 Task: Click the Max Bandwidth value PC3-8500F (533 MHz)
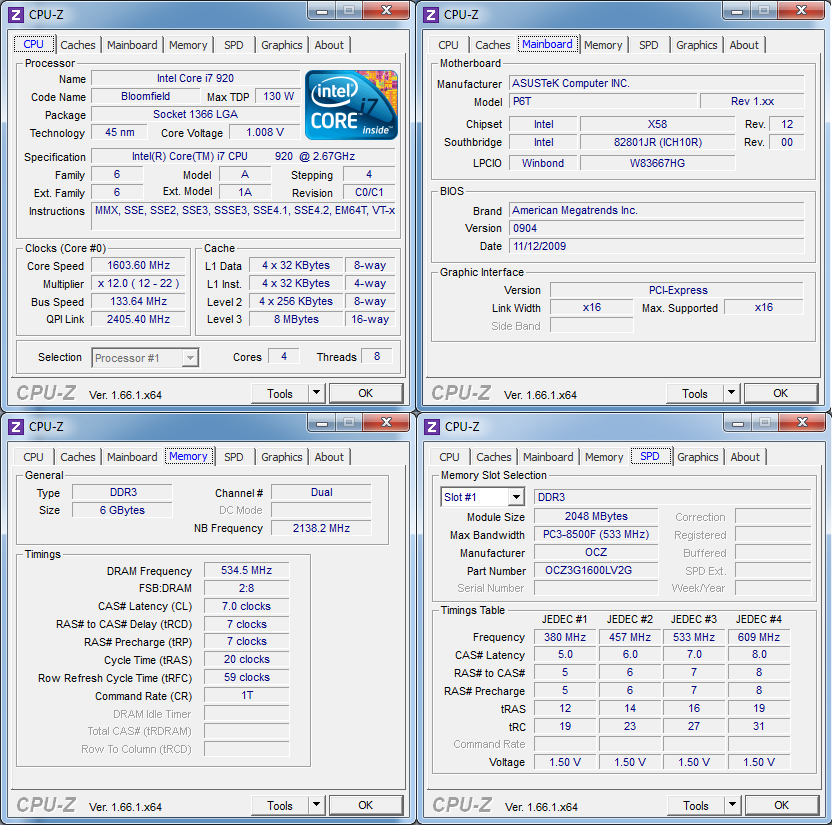596,534
